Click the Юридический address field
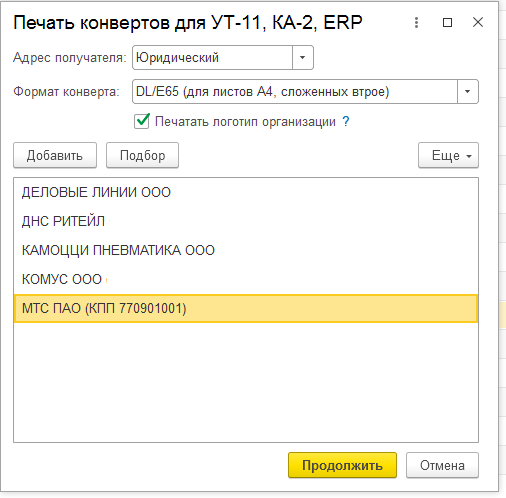This screenshot has width=506, height=498. (x=212, y=58)
